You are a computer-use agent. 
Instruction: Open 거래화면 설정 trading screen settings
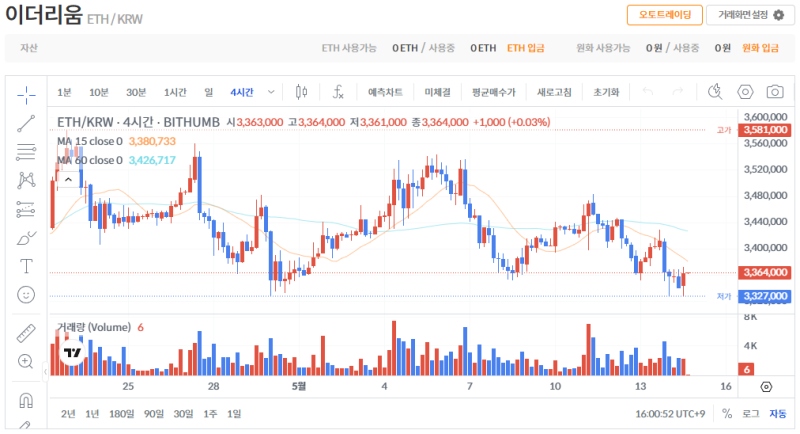point(751,15)
